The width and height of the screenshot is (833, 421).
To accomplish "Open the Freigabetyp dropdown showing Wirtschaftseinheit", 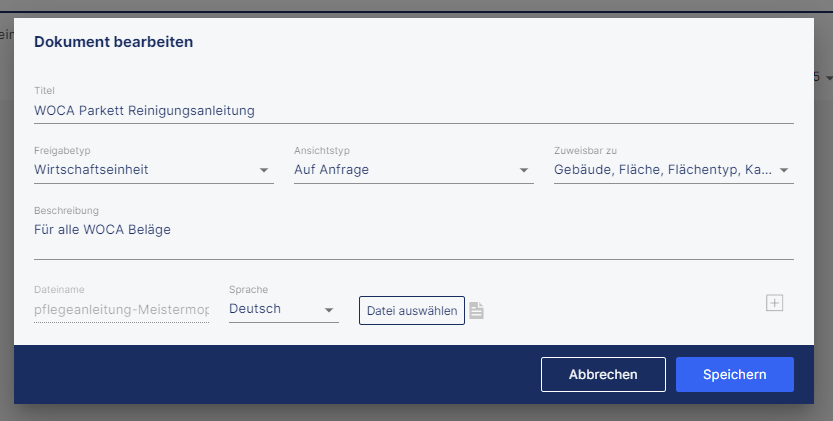I will pos(154,170).
